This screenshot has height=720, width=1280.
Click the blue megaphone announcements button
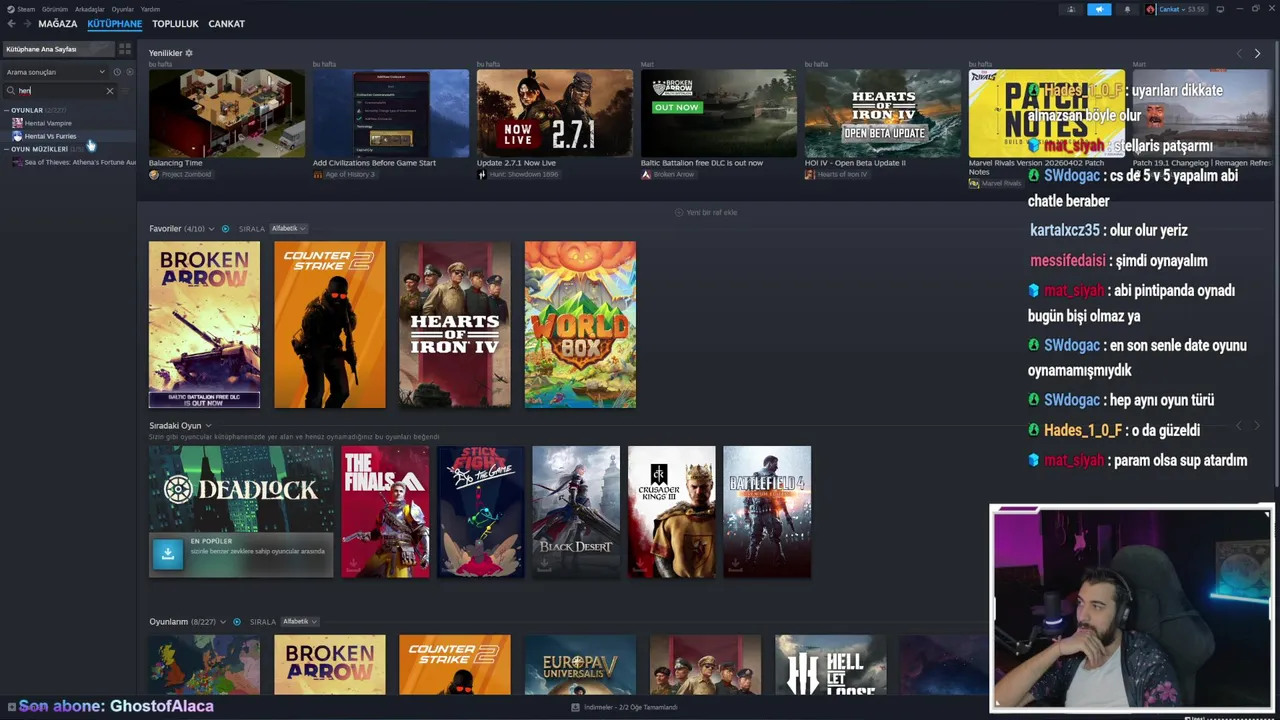pyautogui.click(x=1099, y=9)
